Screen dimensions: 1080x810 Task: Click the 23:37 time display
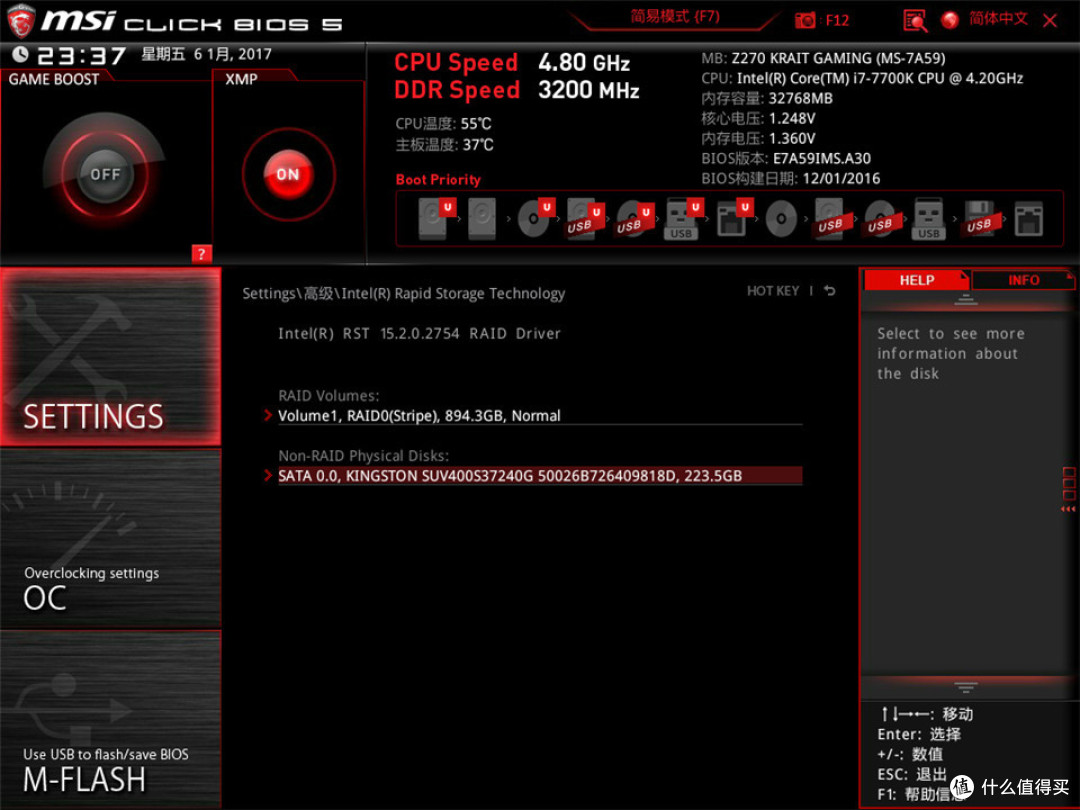(x=81, y=55)
